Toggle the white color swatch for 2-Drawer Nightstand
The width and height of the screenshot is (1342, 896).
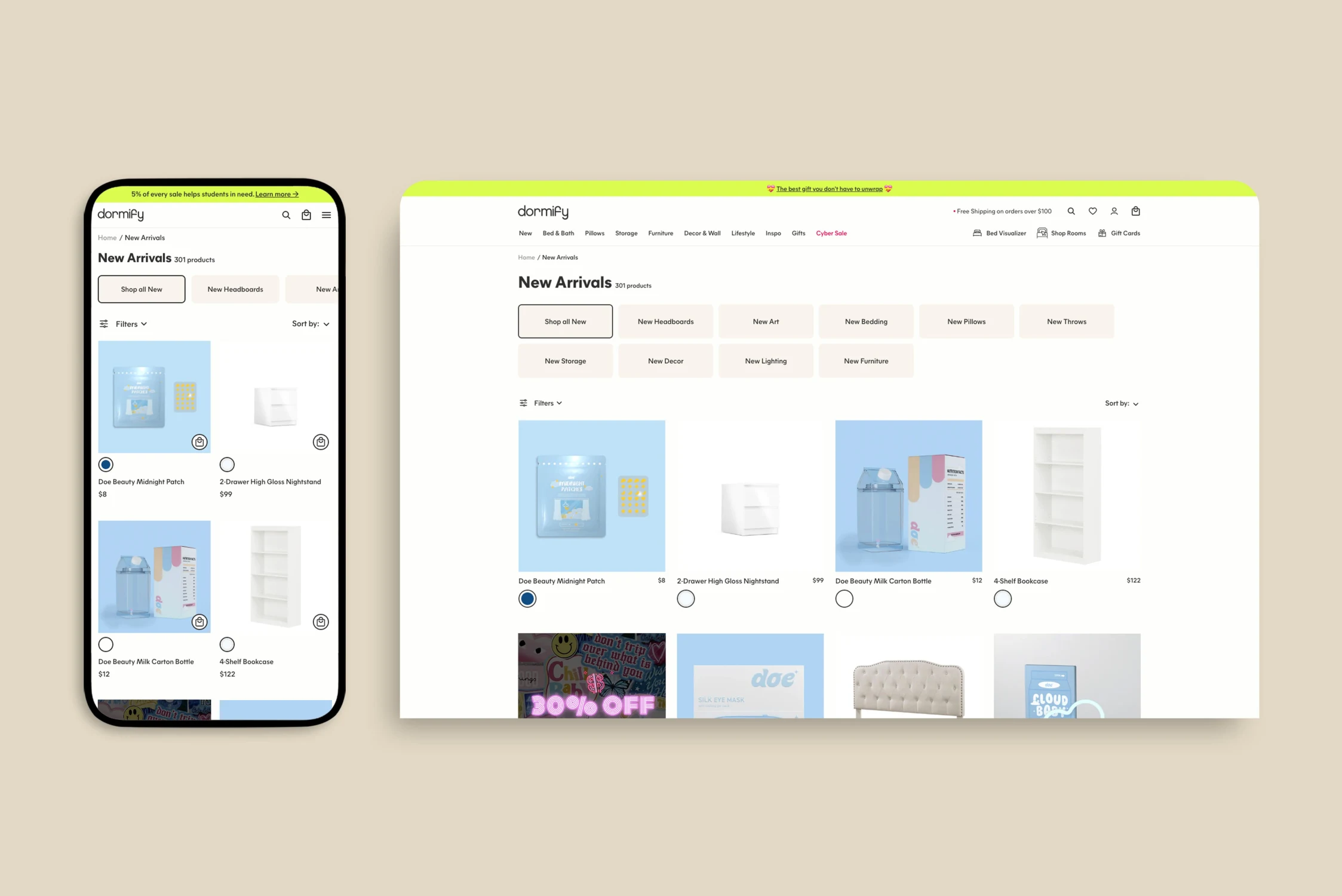click(685, 598)
